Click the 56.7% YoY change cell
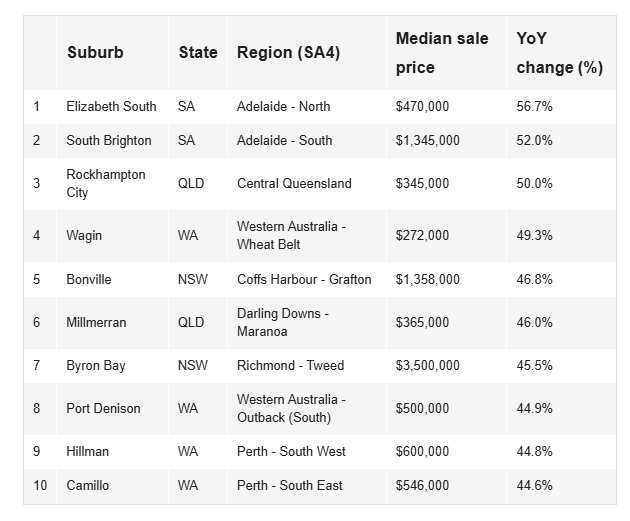Image resolution: width=630 pixels, height=521 pixels. 534,106
